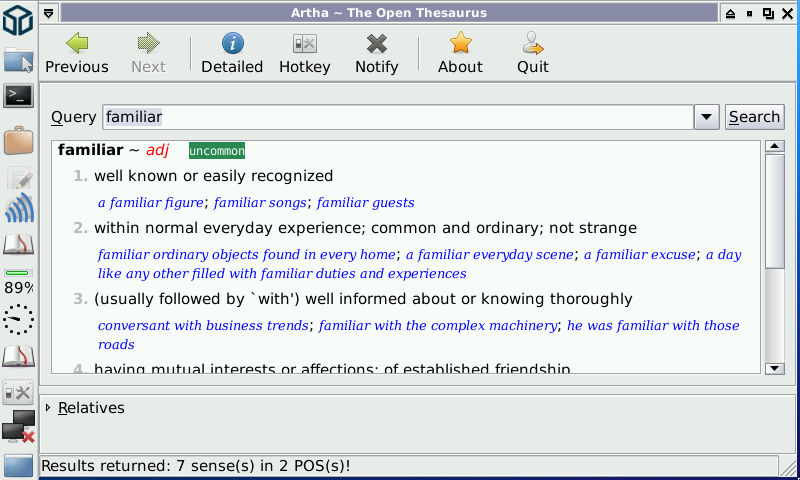Click the analog clock in sidebar
800x480 pixels.
[x=18, y=320]
